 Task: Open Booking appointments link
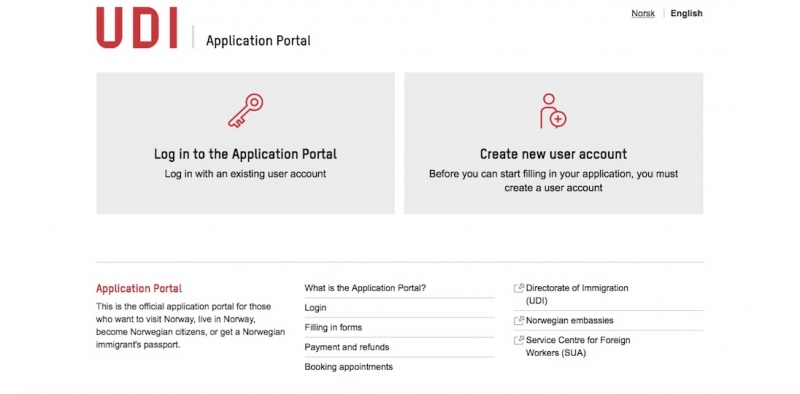(348, 367)
